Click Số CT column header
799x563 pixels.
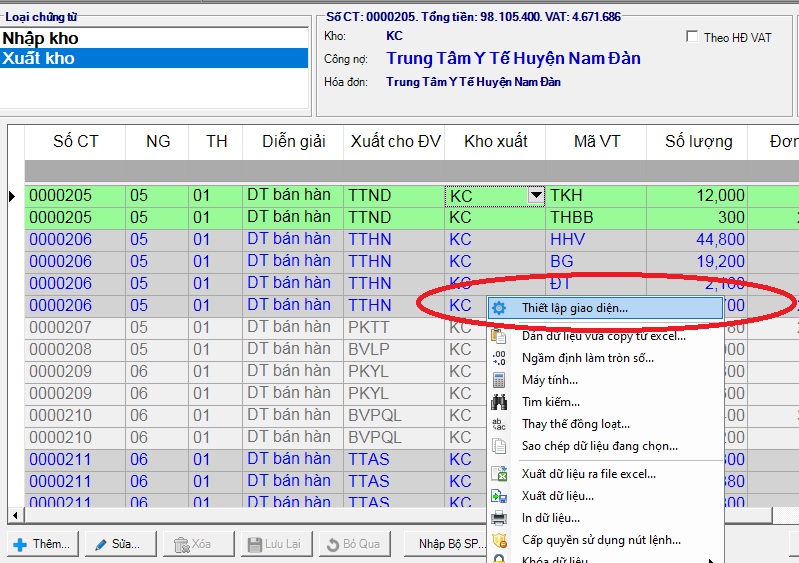[x=75, y=142]
